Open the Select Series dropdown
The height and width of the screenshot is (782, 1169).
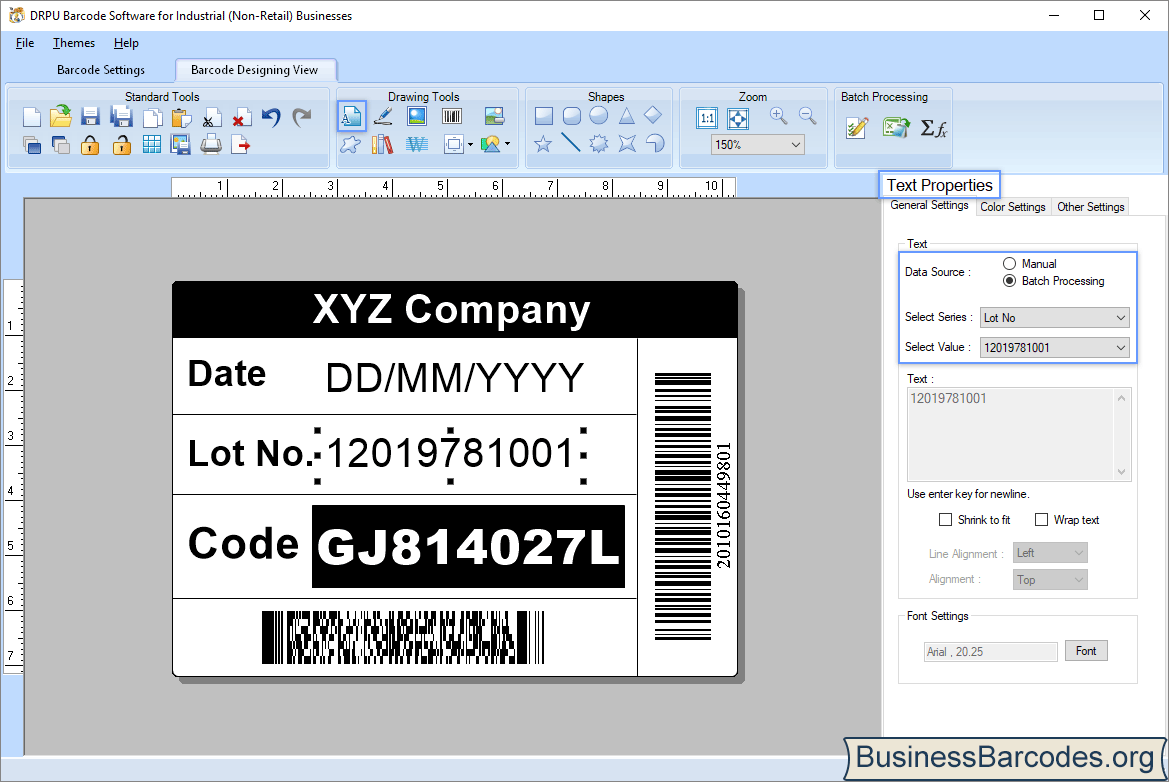point(1054,318)
